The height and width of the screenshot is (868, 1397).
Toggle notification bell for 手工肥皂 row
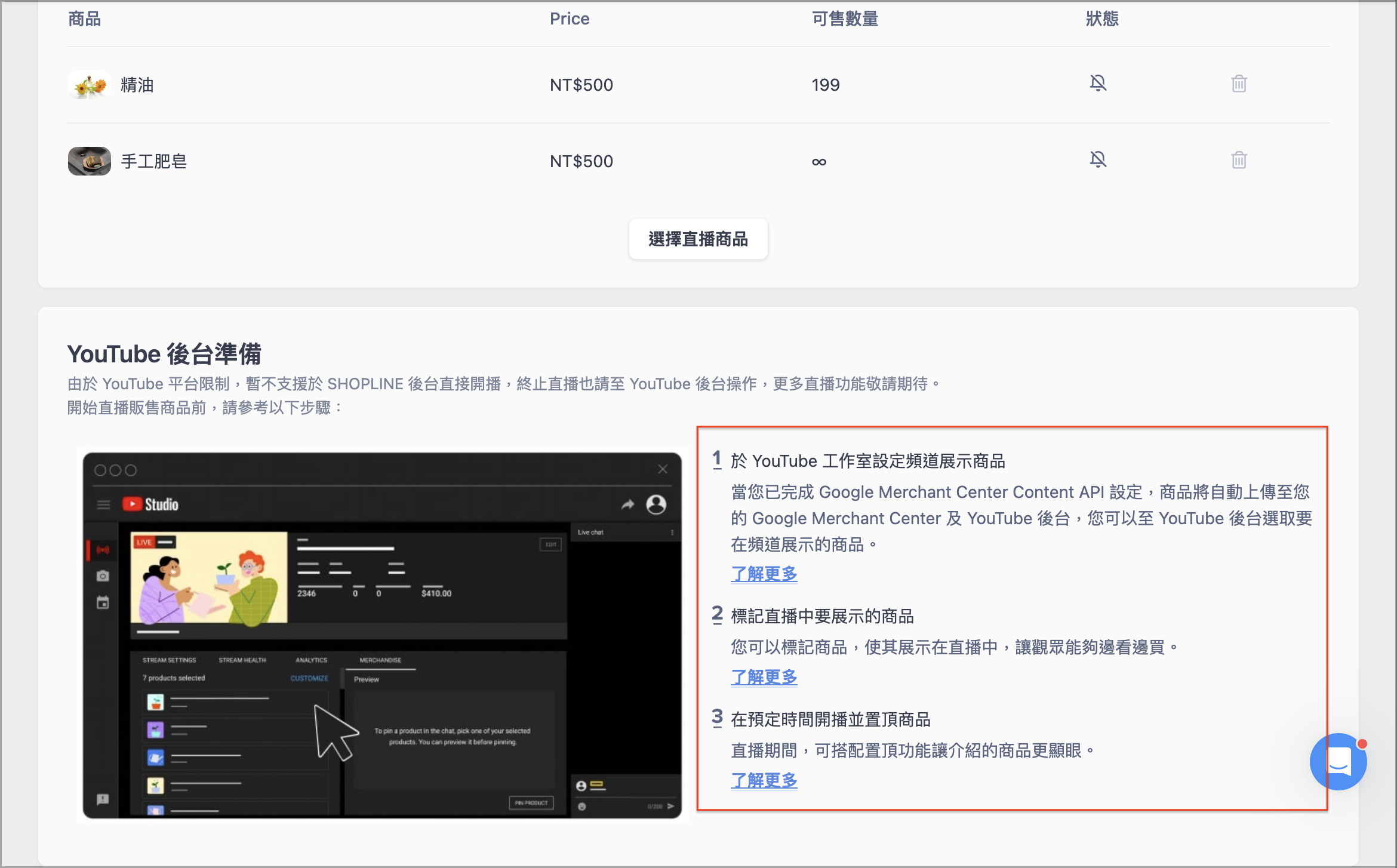coord(1098,160)
